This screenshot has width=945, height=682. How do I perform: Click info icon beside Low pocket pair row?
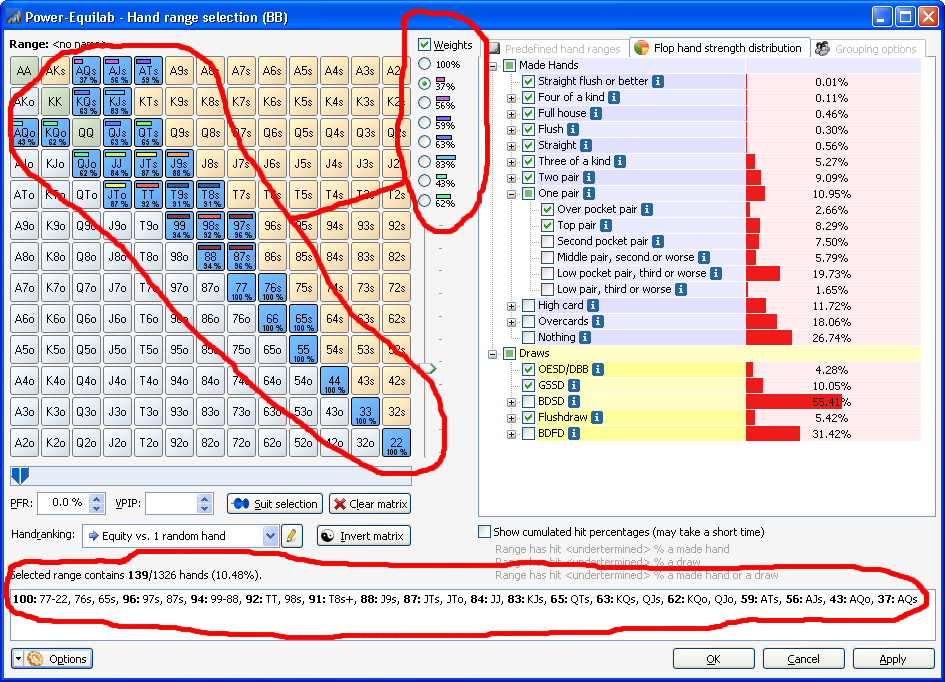[x=716, y=274]
